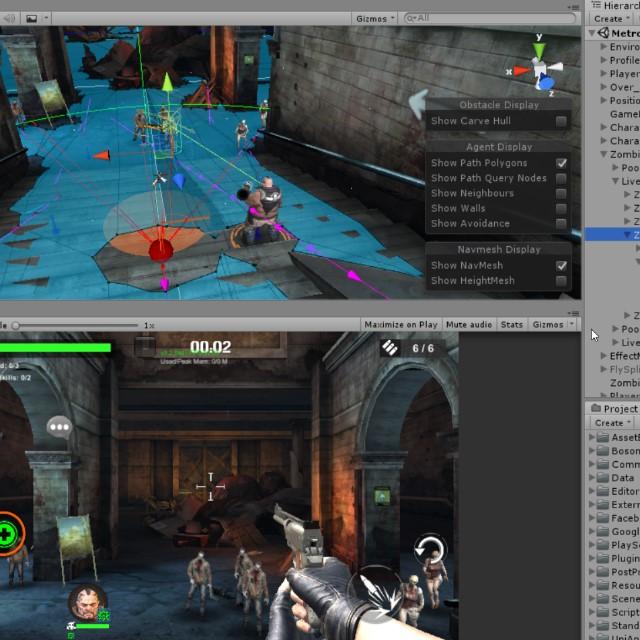The height and width of the screenshot is (640, 640).
Task: Tick the Show HeightMesh checkbox
Action: pyautogui.click(x=561, y=280)
